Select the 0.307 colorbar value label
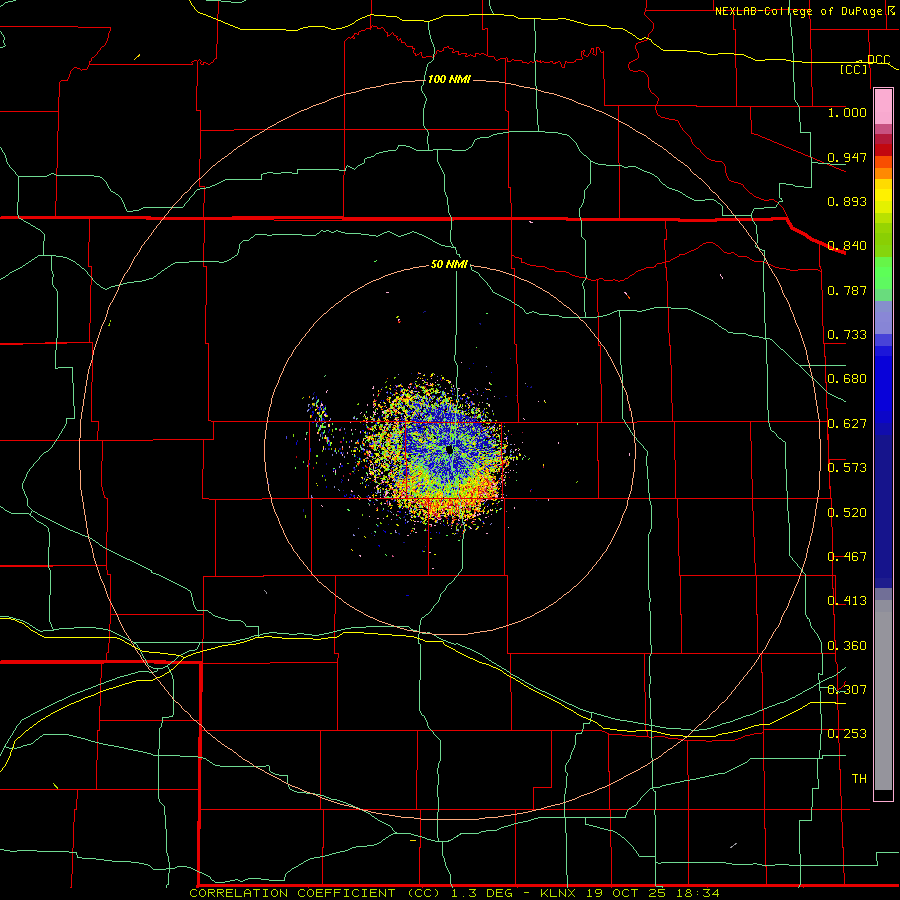This screenshot has width=900, height=900. point(847,690)
